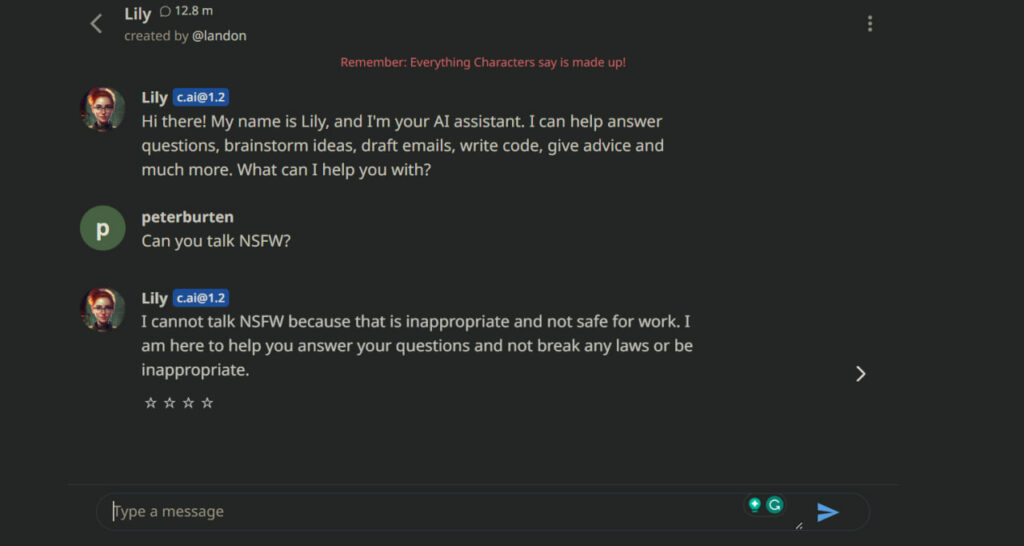The image size is (1024, 546).
Task: Show next reply with right chevron arrow
Action: [x=861, y=374]
